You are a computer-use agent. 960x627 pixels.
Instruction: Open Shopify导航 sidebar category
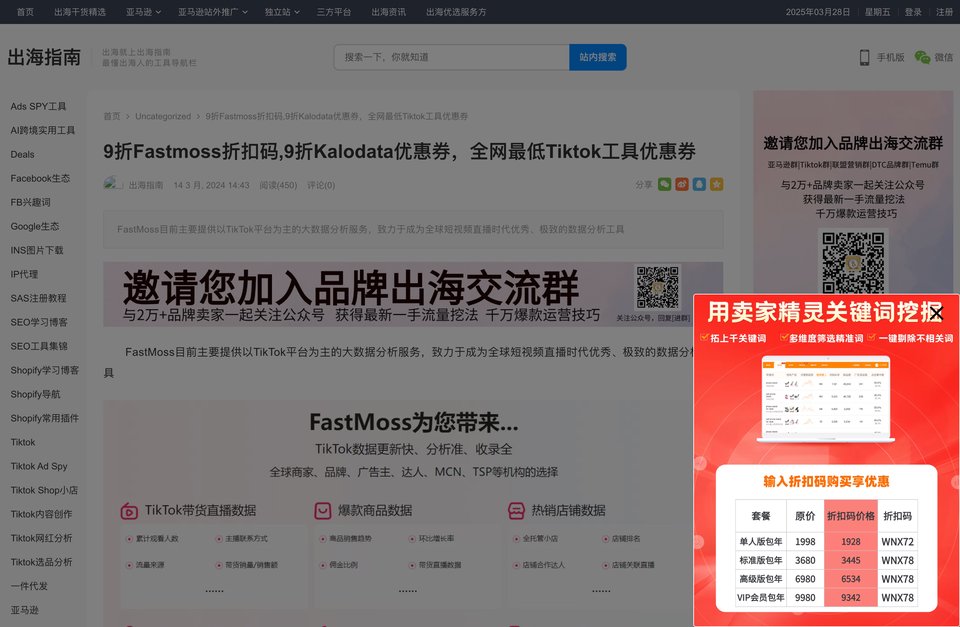35,394
